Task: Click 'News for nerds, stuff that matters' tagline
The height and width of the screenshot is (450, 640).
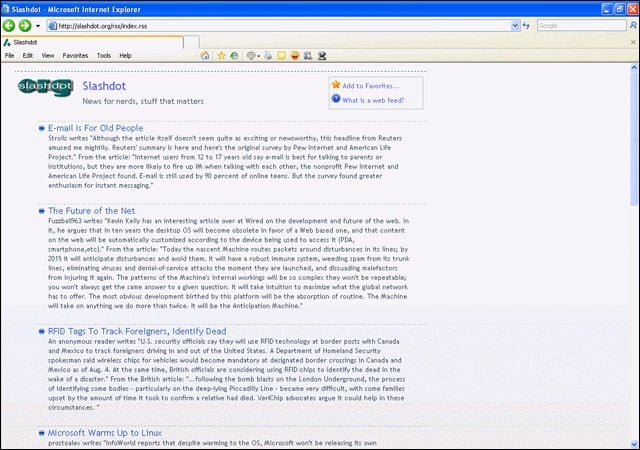Action: (x=143, y=101)
